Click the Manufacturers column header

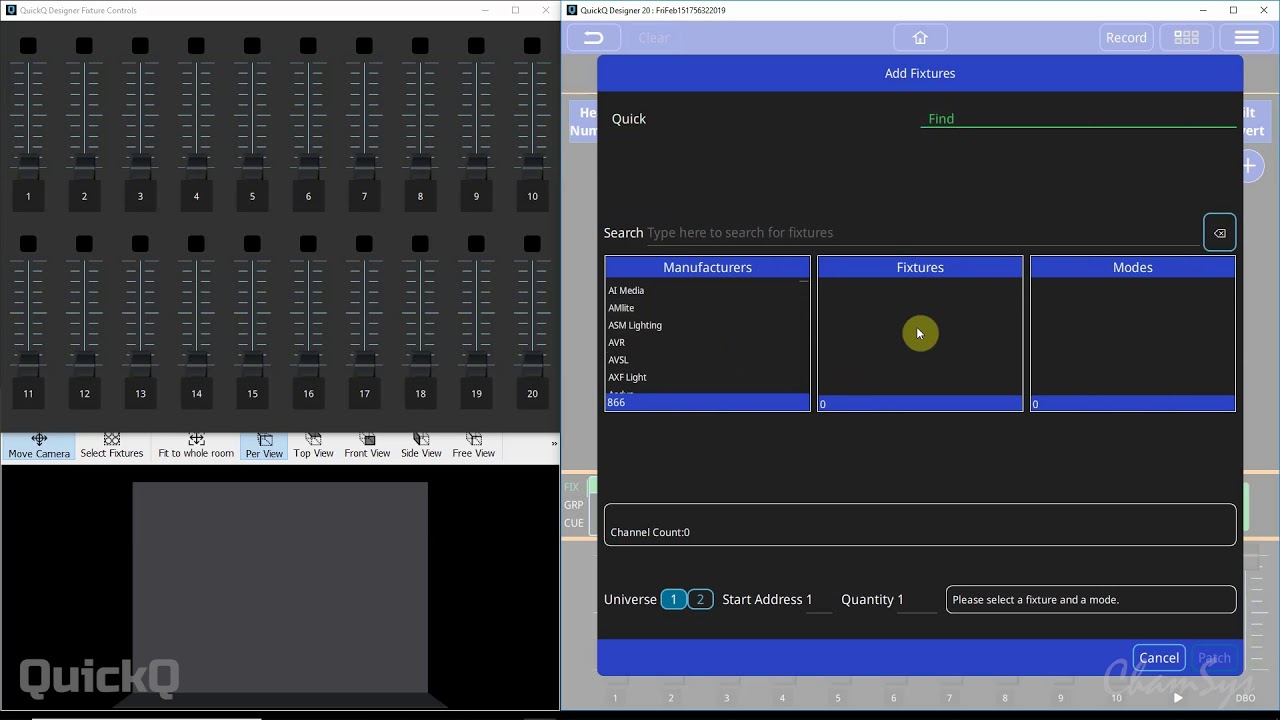[x=707, y=267]
